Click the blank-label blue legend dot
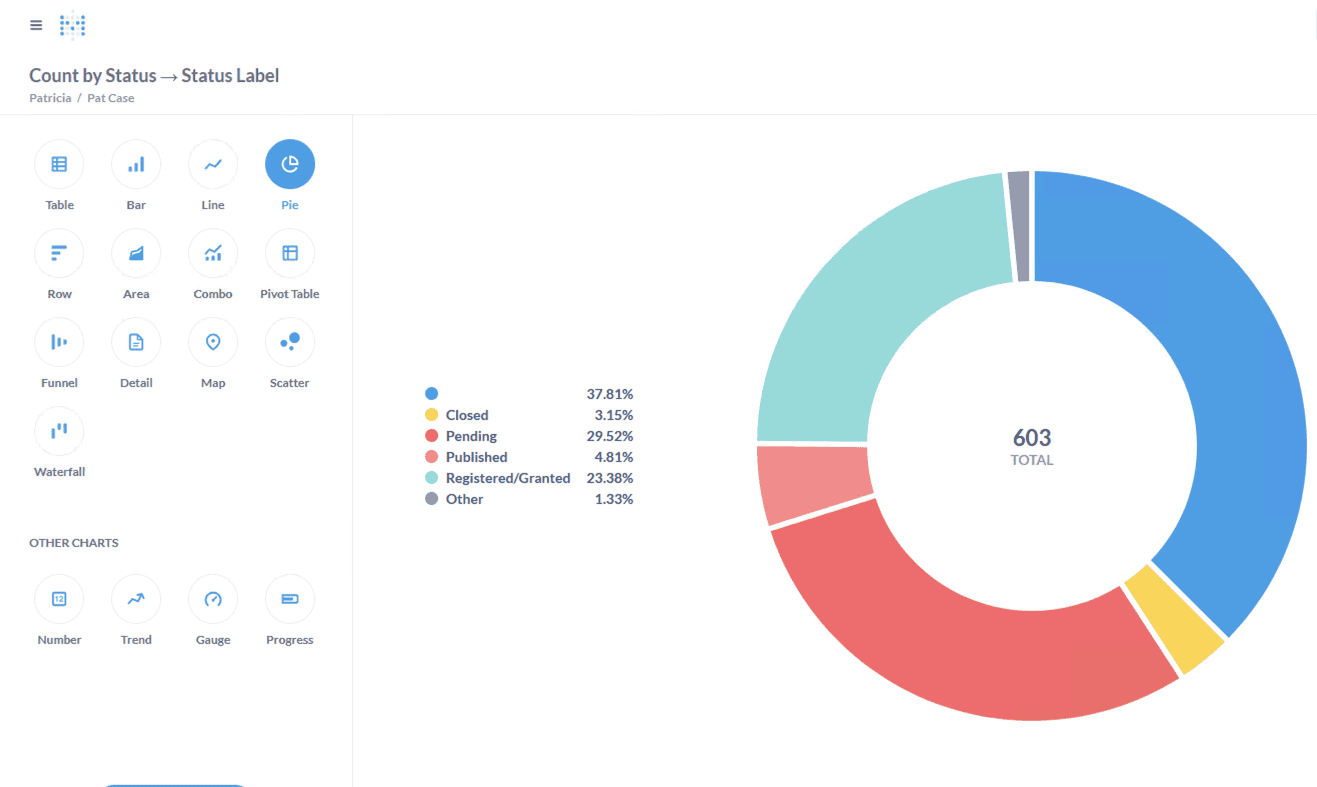The height and width of the screenshot is (787, 1317). click(x=431, y=394)
